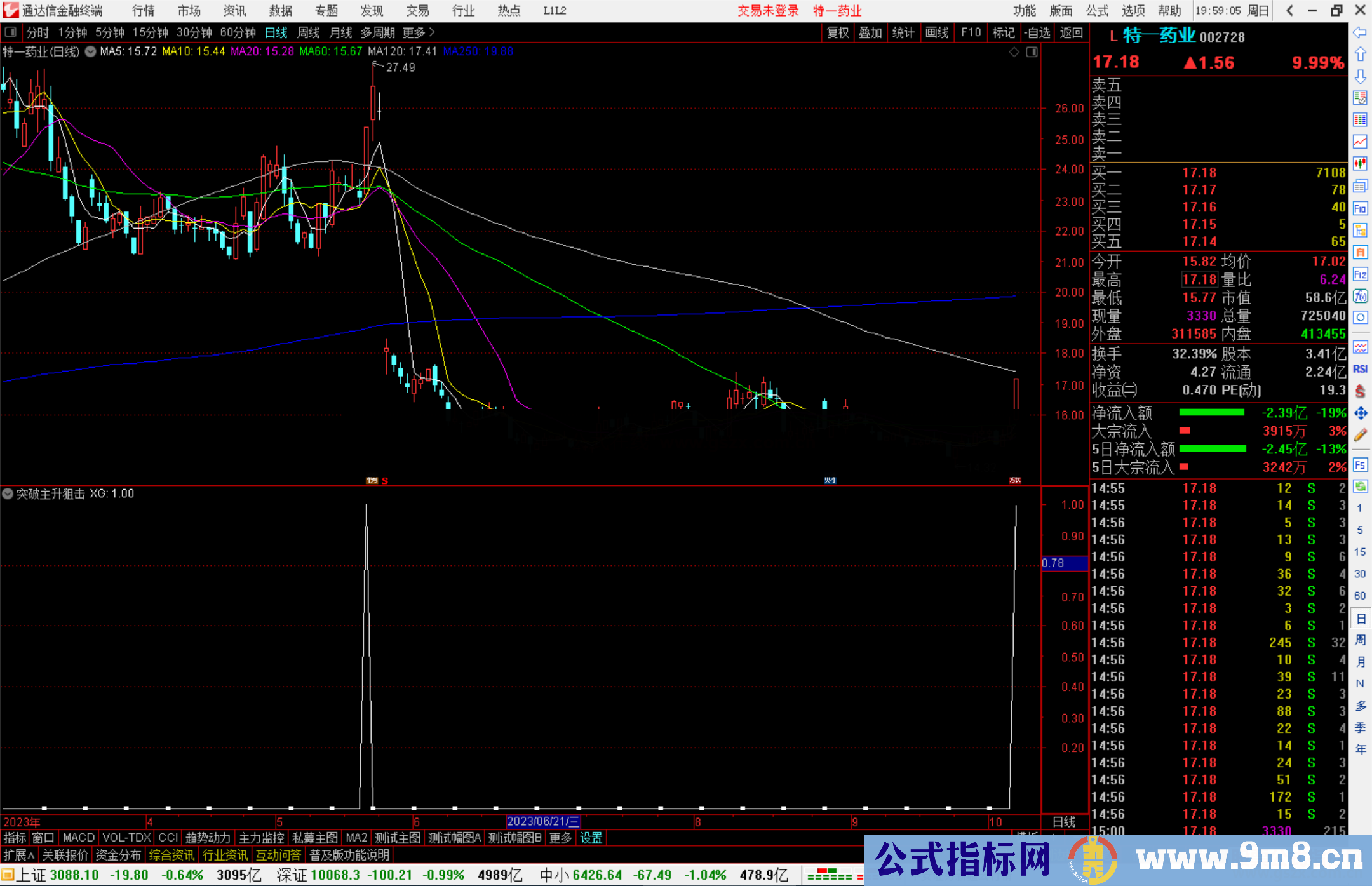
Task: Open 突破主升狙击 indicator dropdown arrow
Action: 8,493
